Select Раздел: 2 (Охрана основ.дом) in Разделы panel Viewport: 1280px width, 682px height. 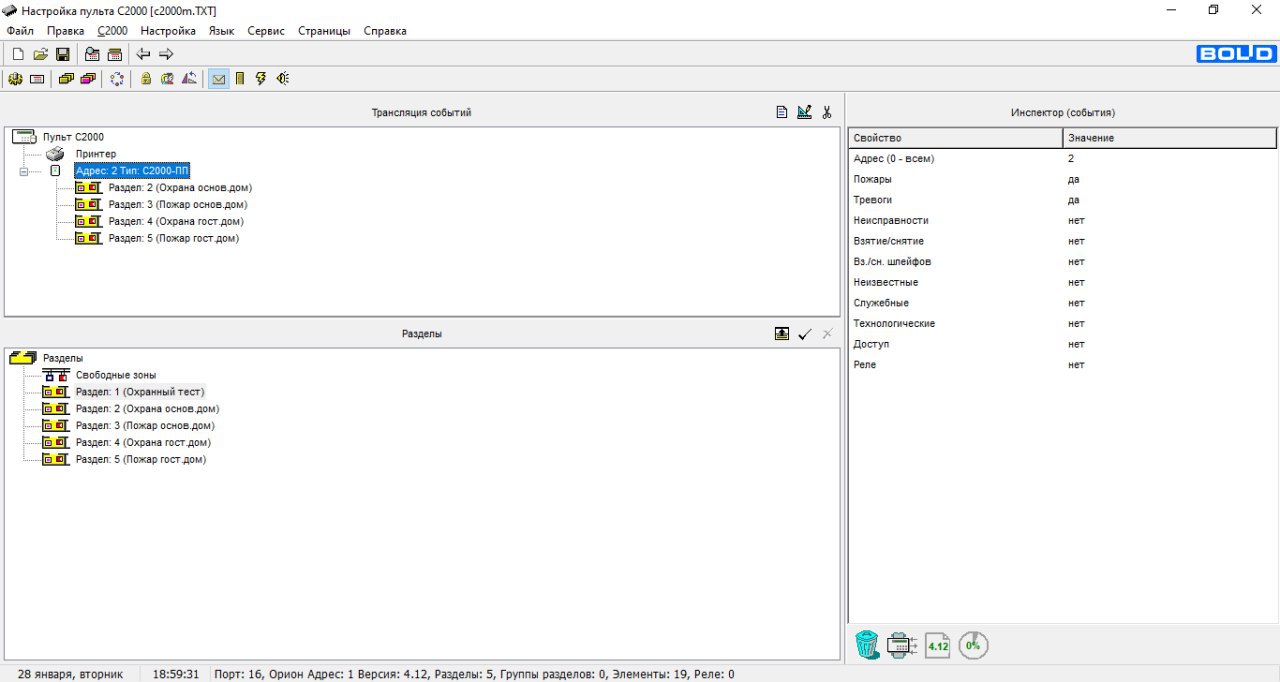click(x=147, y=409)
